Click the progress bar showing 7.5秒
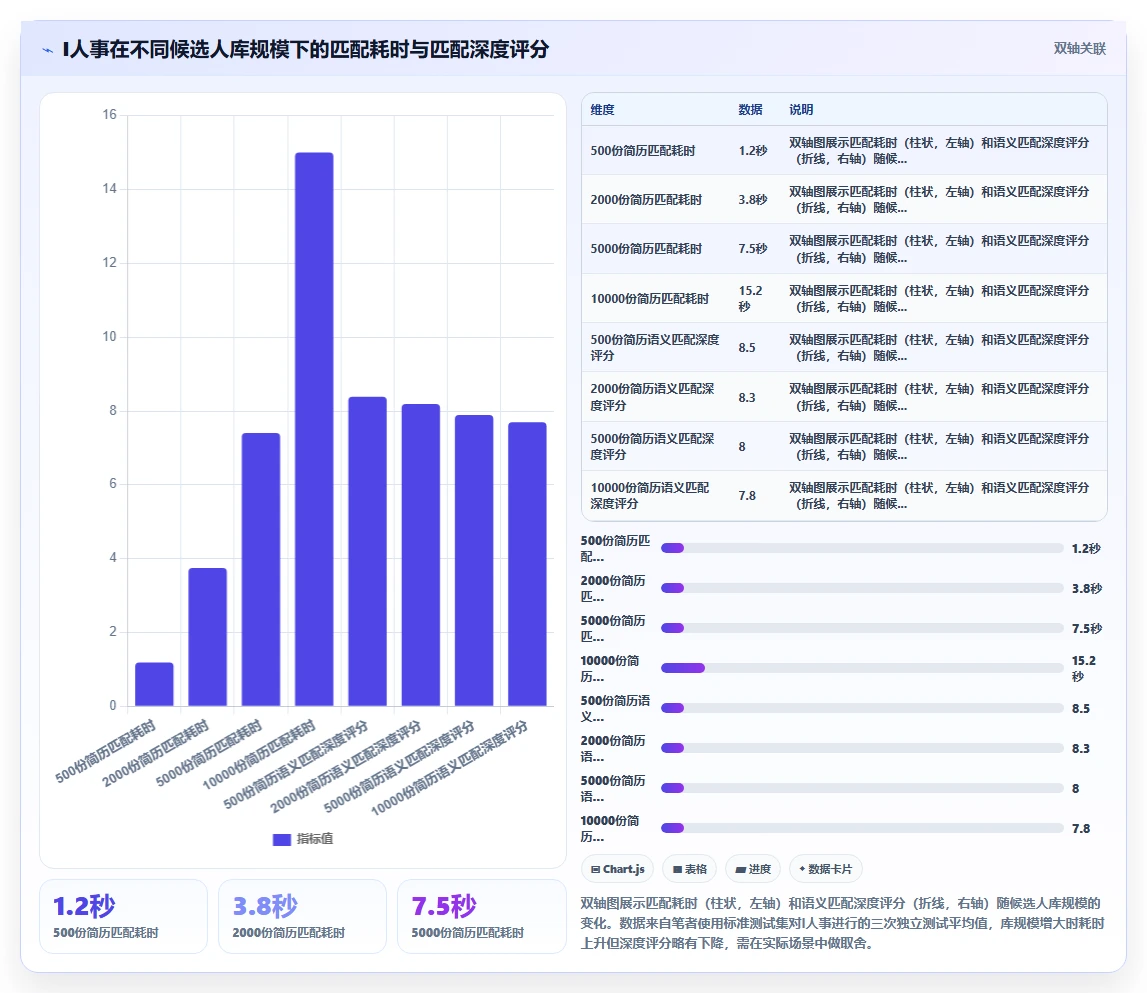 click(x=862, y=628)
